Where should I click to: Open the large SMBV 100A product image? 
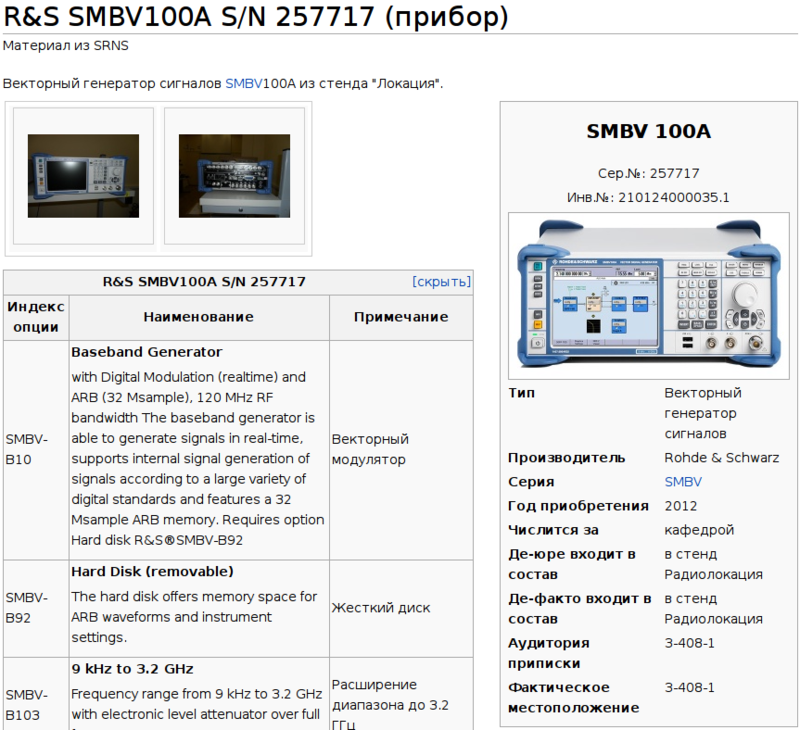648,295
